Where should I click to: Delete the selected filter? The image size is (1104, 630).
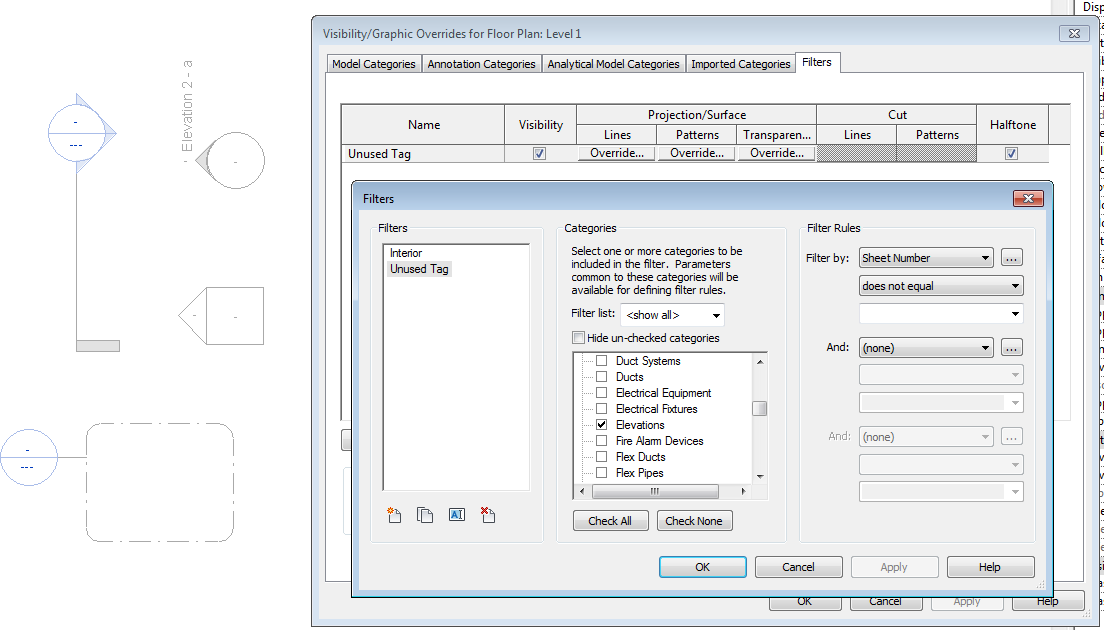(x=487, y=515)
